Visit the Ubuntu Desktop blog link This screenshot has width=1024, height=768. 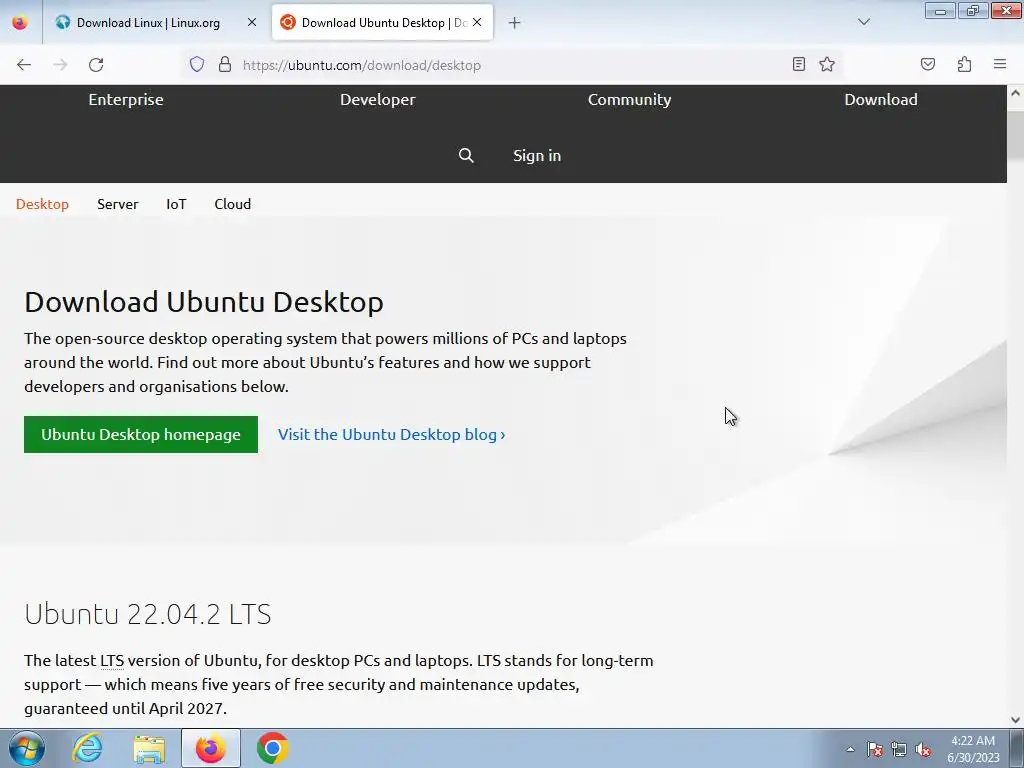click(x=392, y=434)
